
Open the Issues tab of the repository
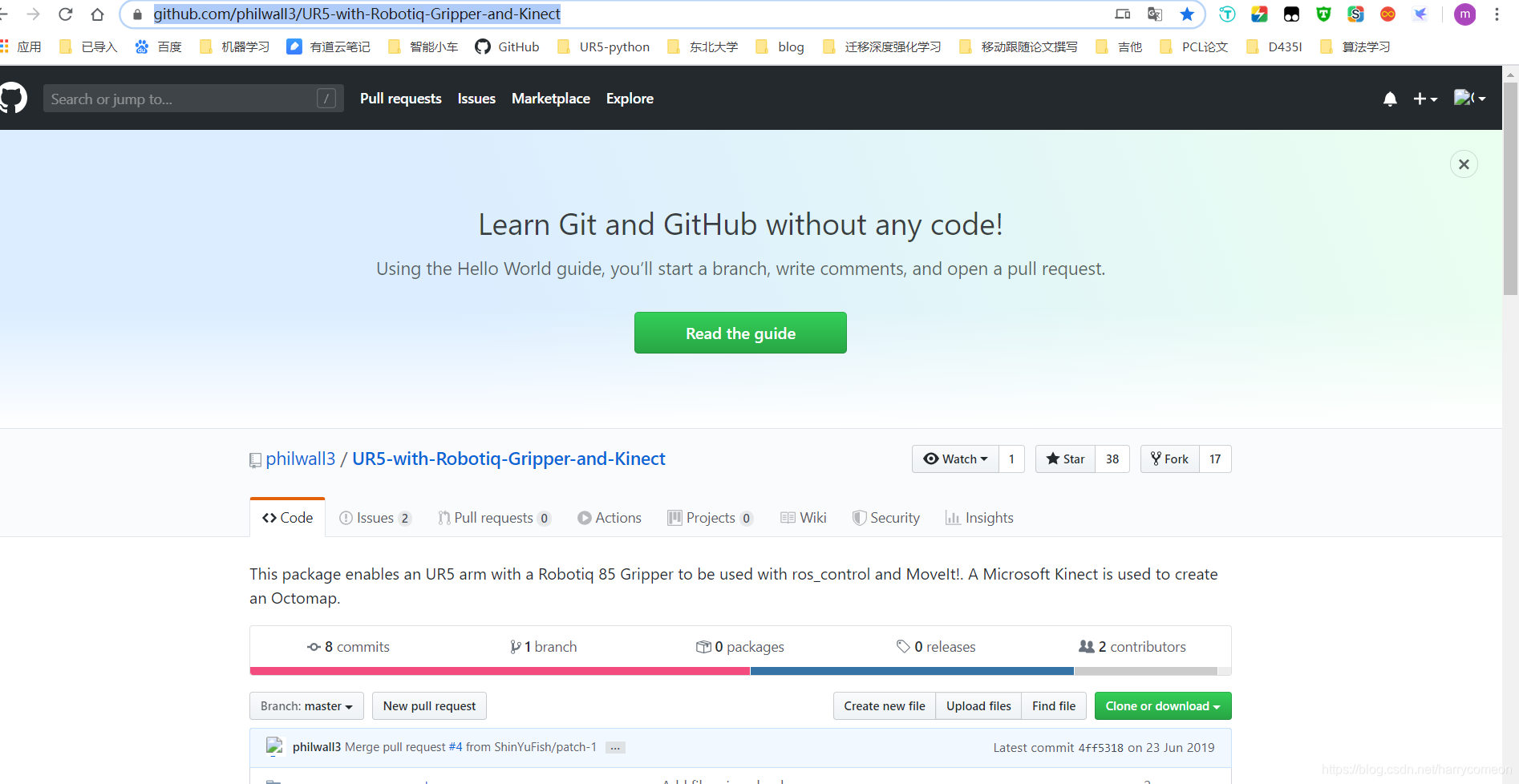click(375, 518)
